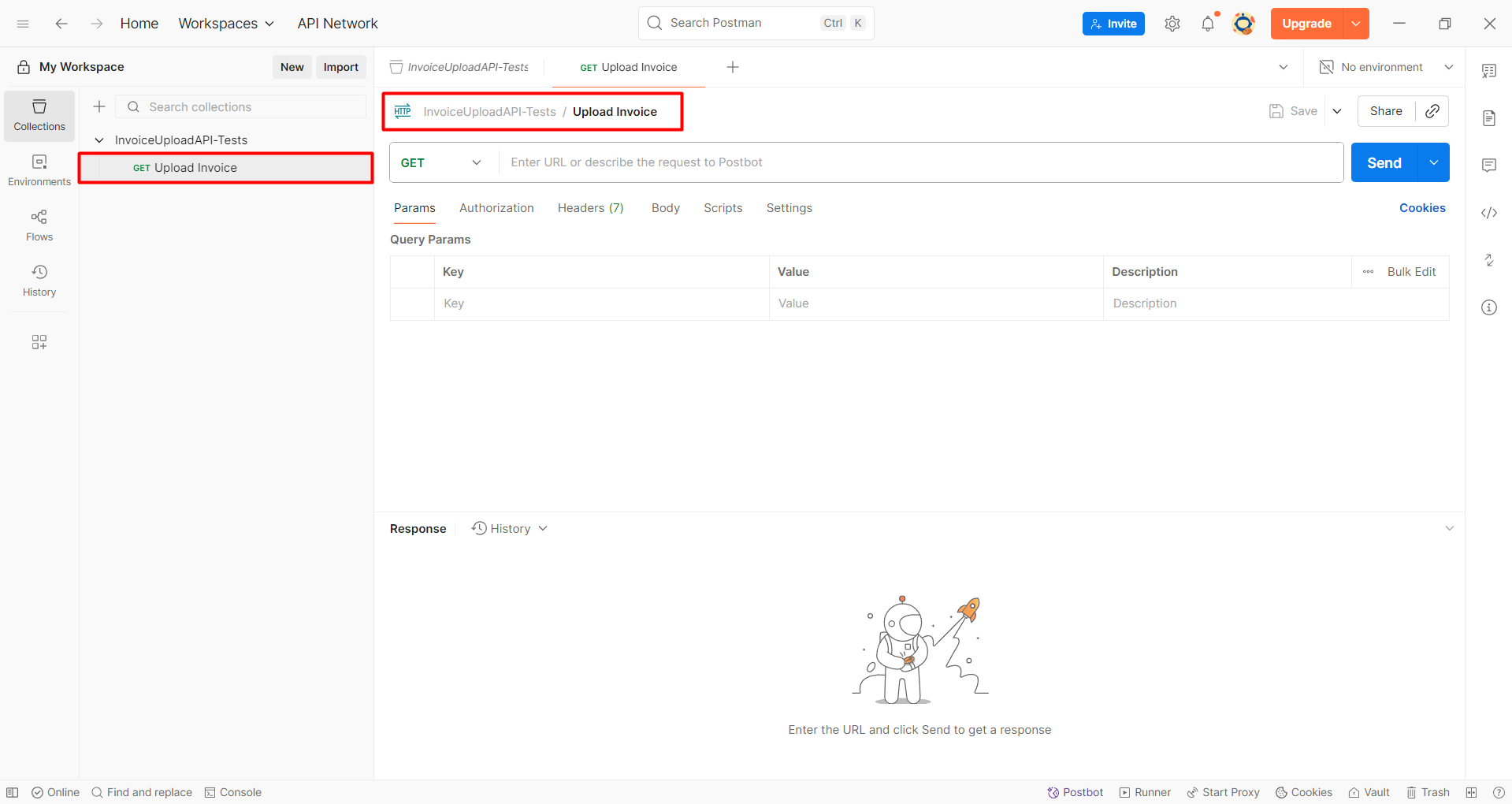The image size is (1512, 804).
Task: Open the History sidebar panel
Action: [39, 280]
